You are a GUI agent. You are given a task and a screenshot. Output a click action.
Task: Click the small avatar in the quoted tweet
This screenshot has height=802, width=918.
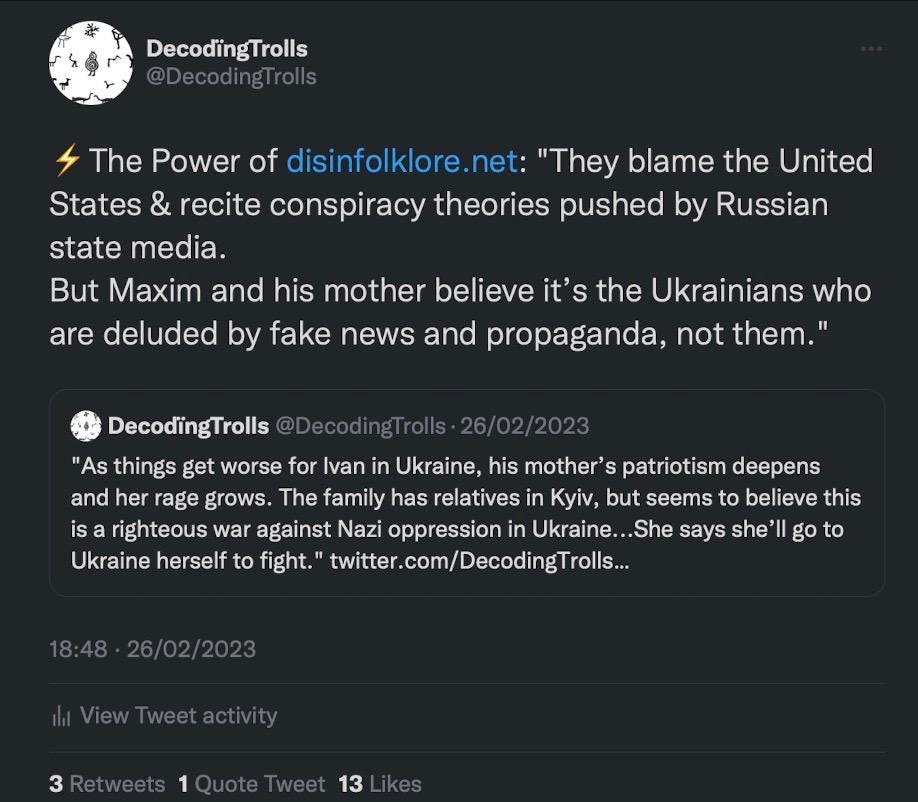tap(87, 426)
